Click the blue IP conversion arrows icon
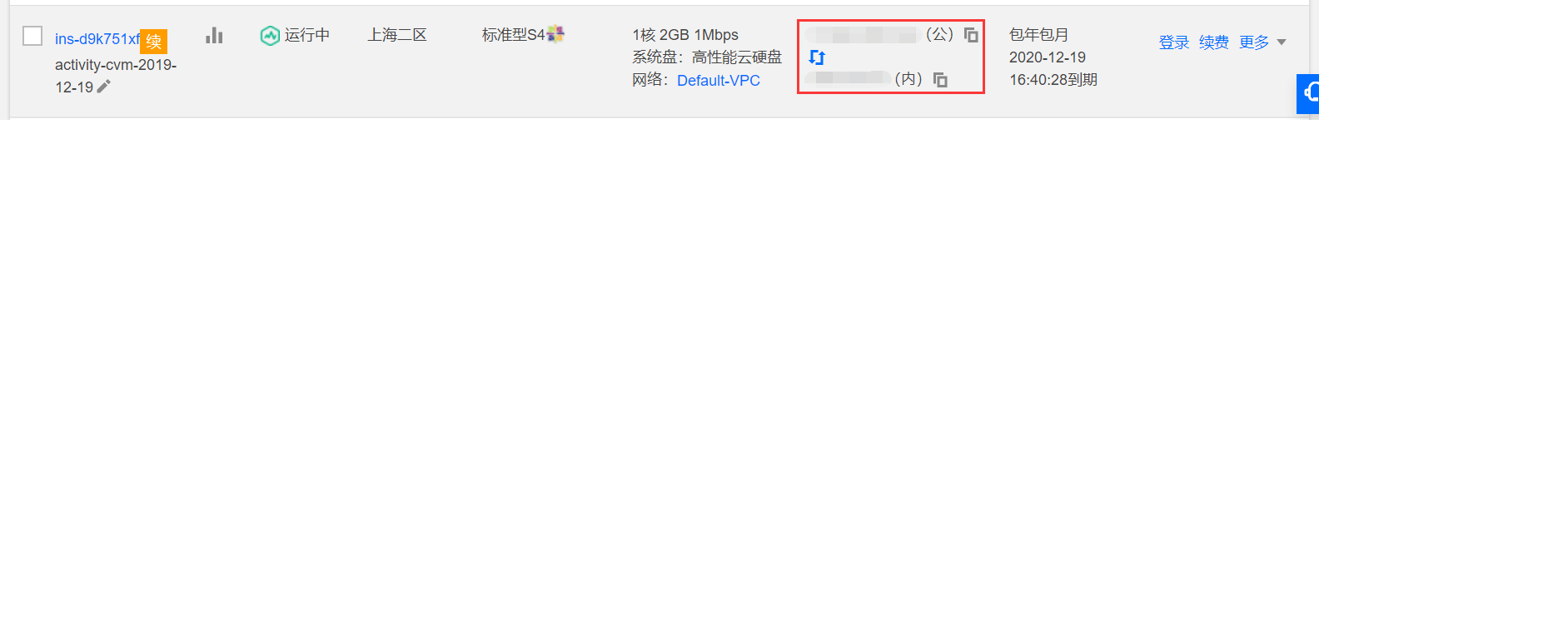The image size is (1568, 641). [817, 57]
